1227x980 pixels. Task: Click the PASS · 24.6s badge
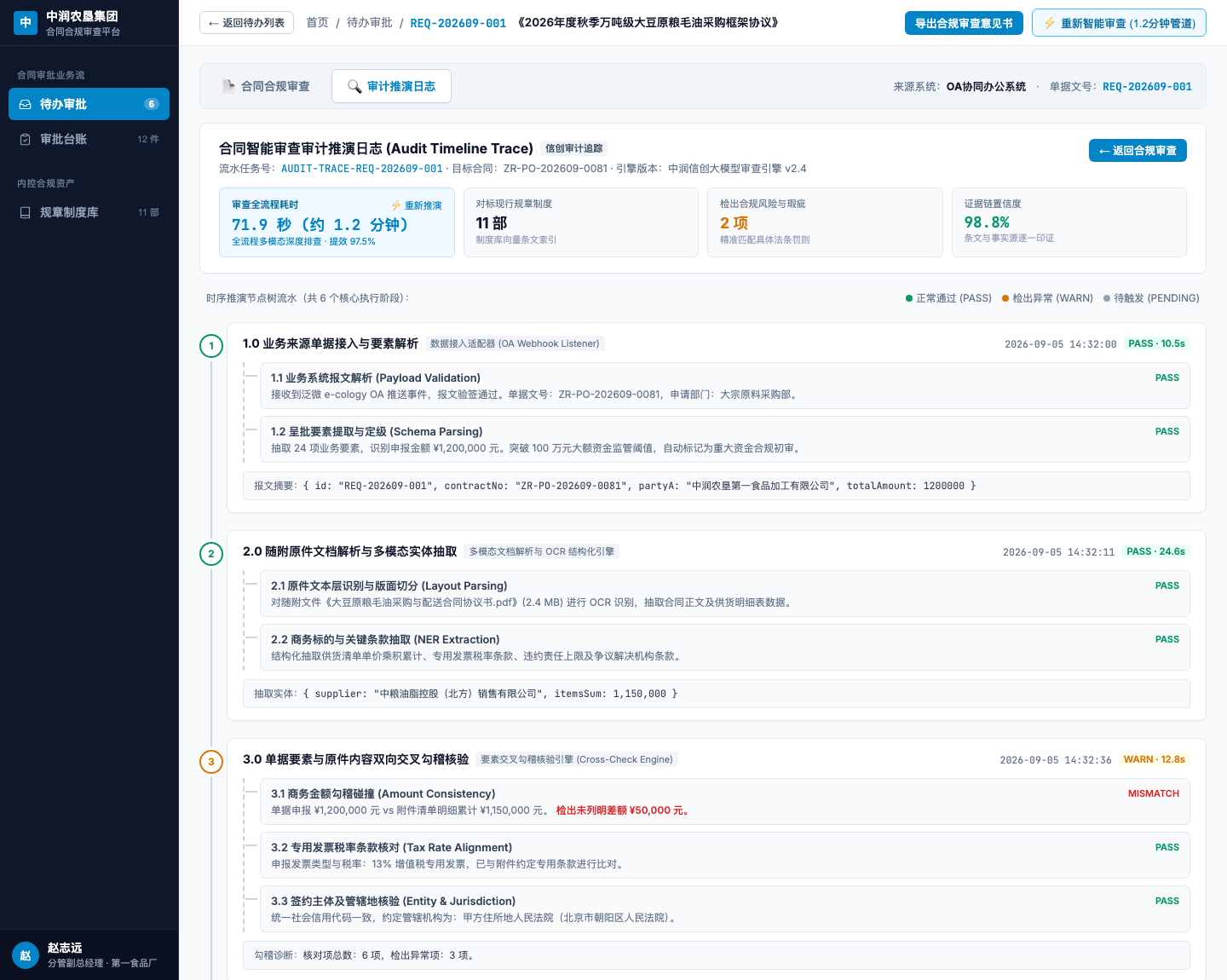pos(1155,551)
